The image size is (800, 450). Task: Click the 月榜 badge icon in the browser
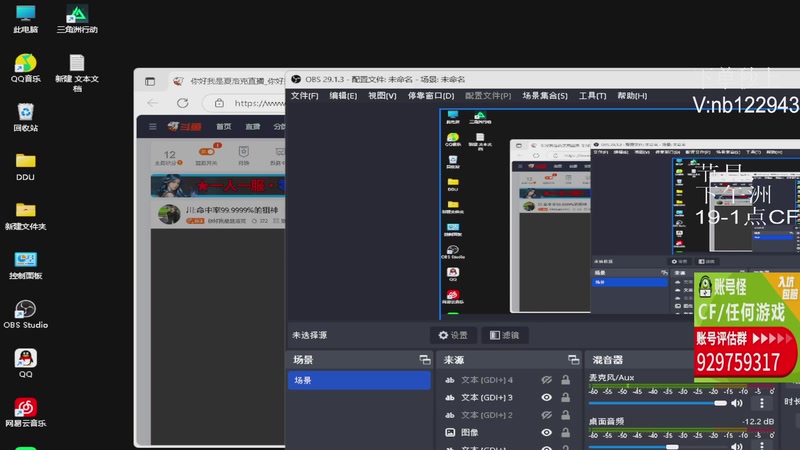click(x=244, y=155)
